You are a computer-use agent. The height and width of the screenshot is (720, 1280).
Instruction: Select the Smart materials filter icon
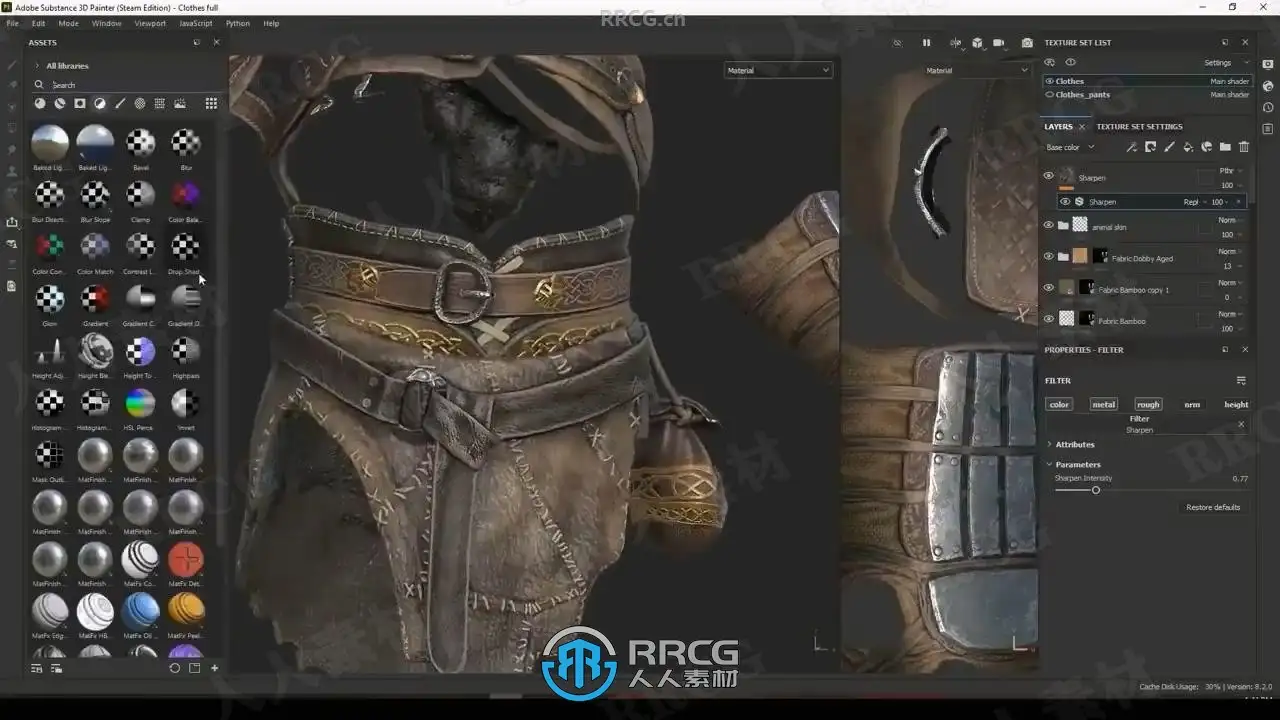[x=60, y=103]
